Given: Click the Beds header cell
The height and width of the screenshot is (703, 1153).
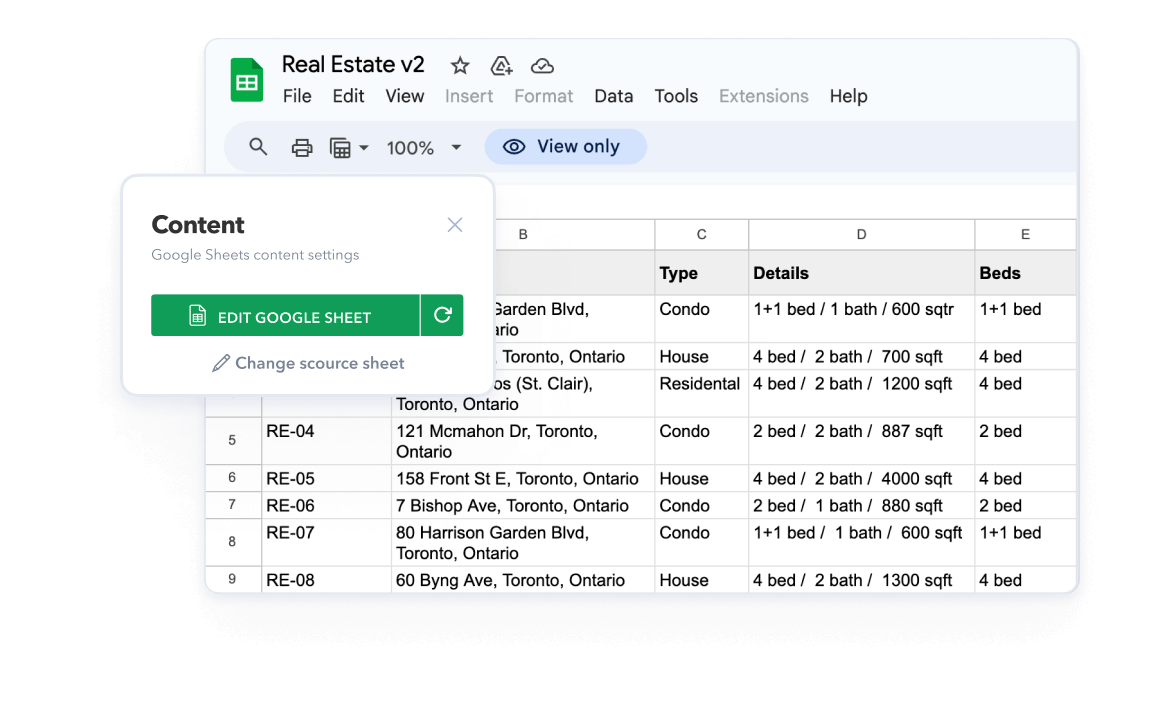Looking at the screenshot, I should (1025, 273).
